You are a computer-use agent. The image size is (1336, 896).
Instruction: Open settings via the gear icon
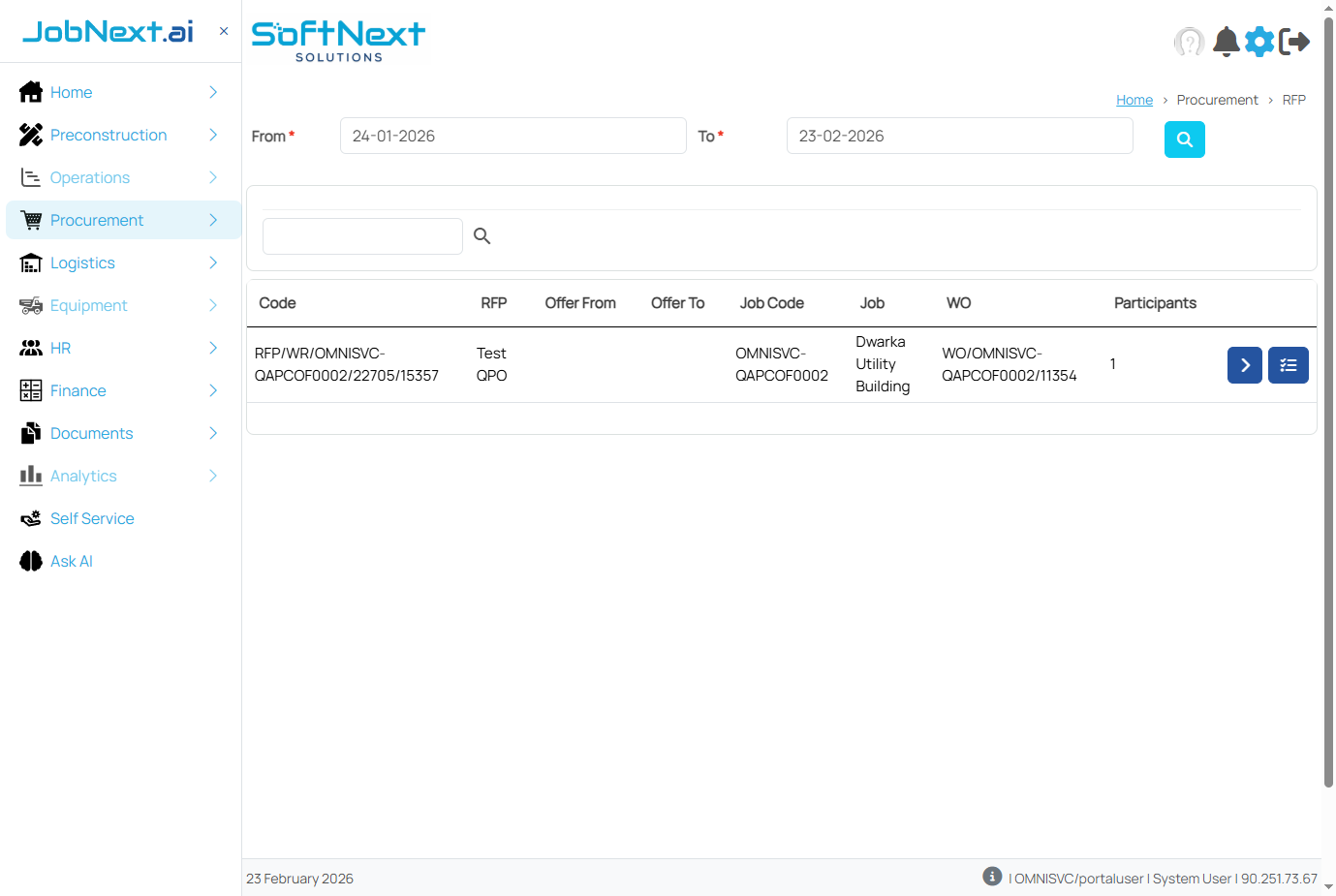click(1259, 42)
